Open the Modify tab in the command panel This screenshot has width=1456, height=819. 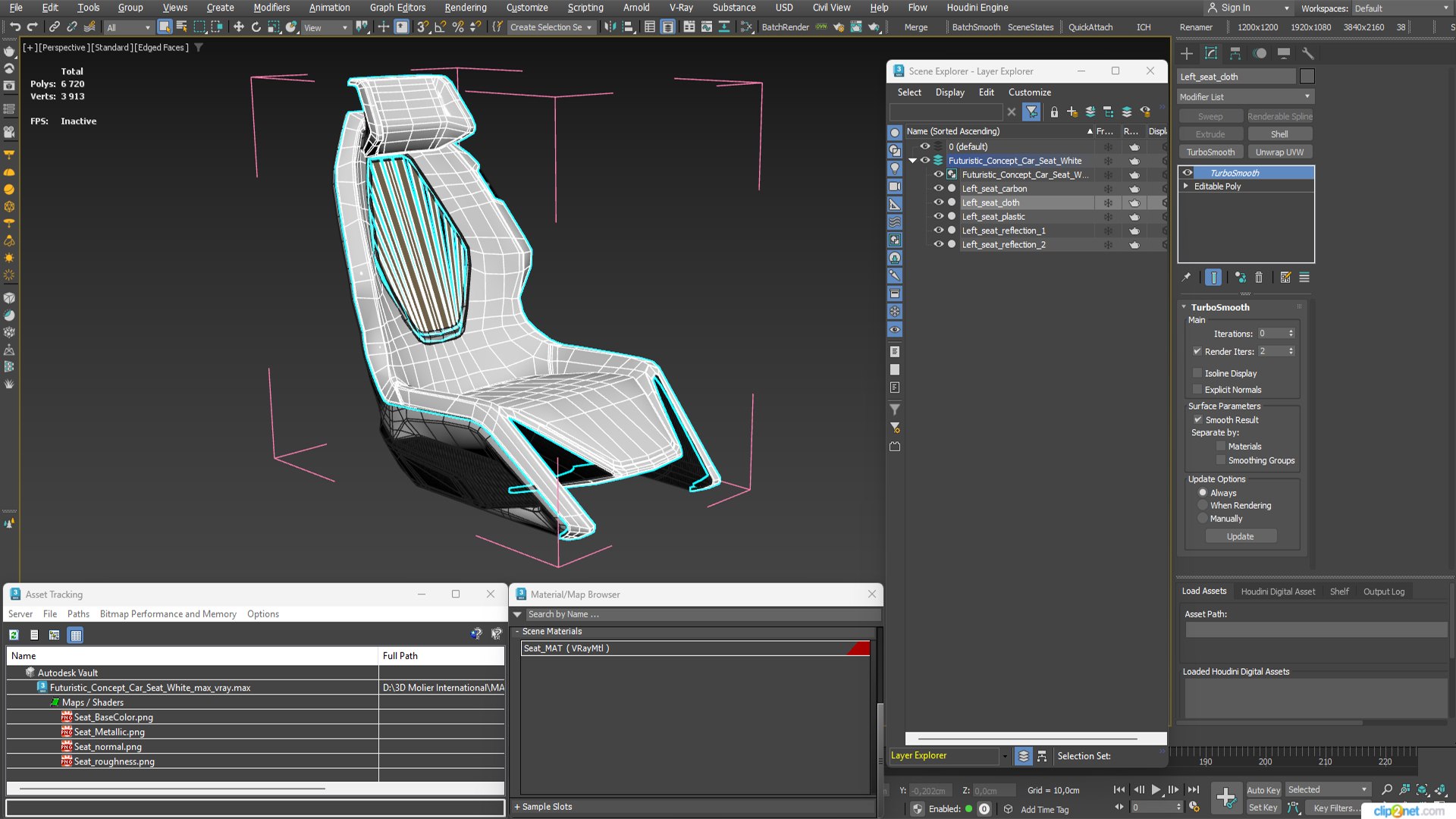click(x=1211, y=53)
